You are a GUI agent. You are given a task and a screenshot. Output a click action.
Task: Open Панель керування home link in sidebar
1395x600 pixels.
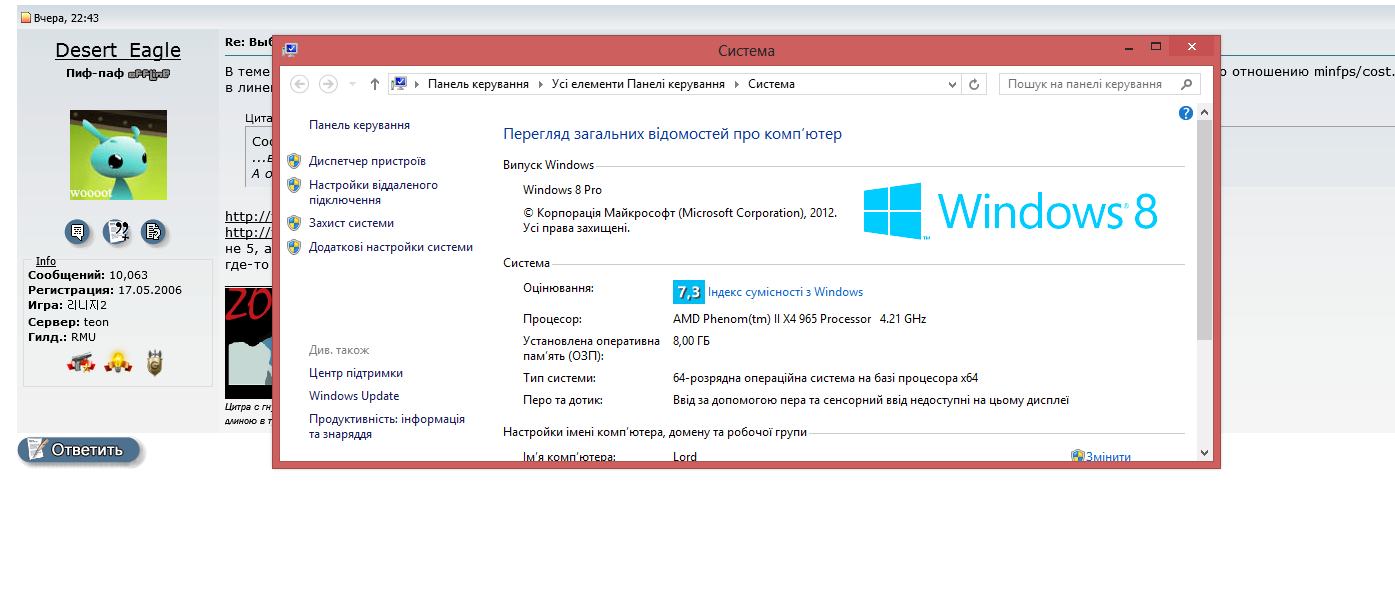pos(359,125)
